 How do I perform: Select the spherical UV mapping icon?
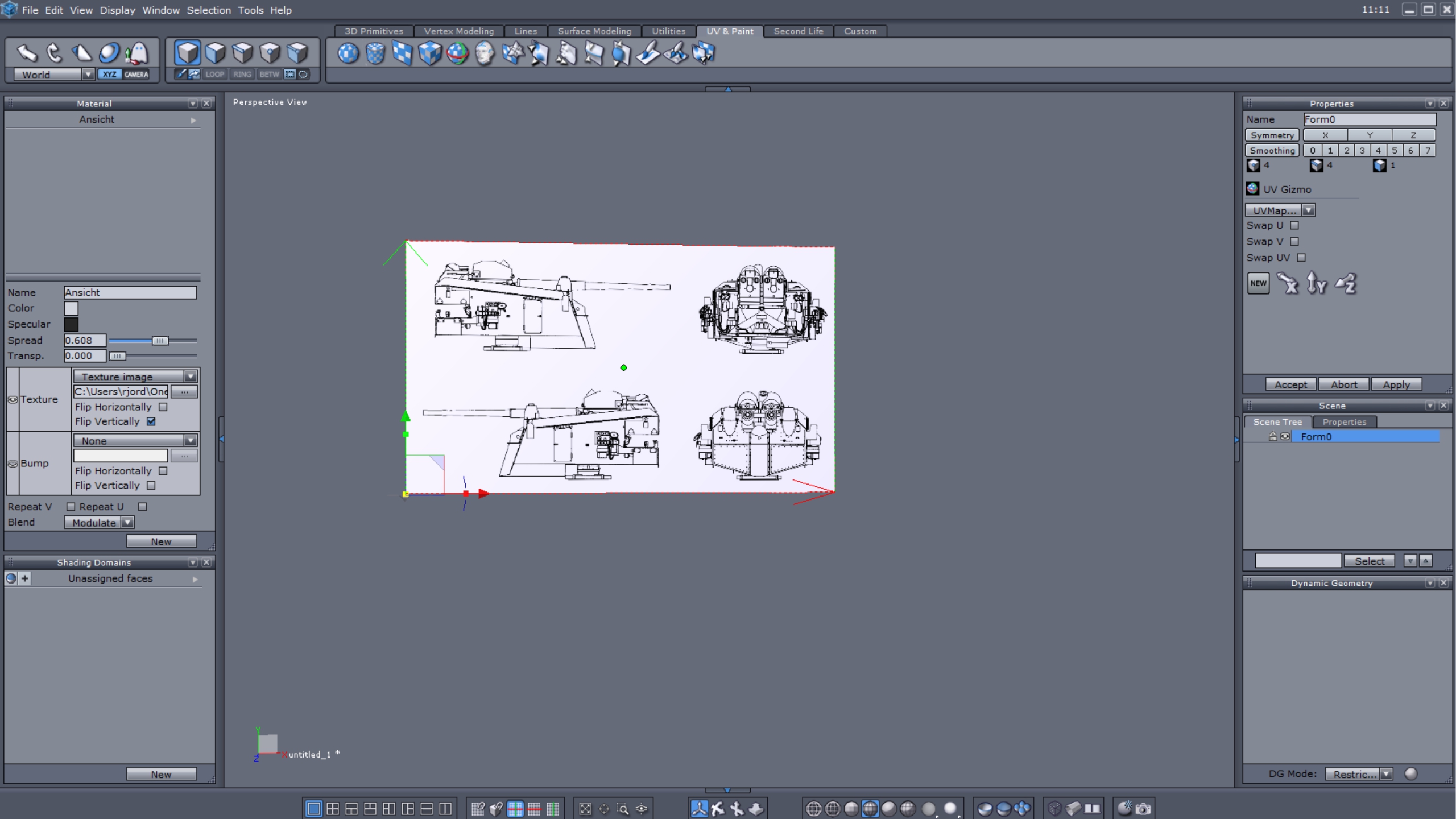[x=348, y=53]
